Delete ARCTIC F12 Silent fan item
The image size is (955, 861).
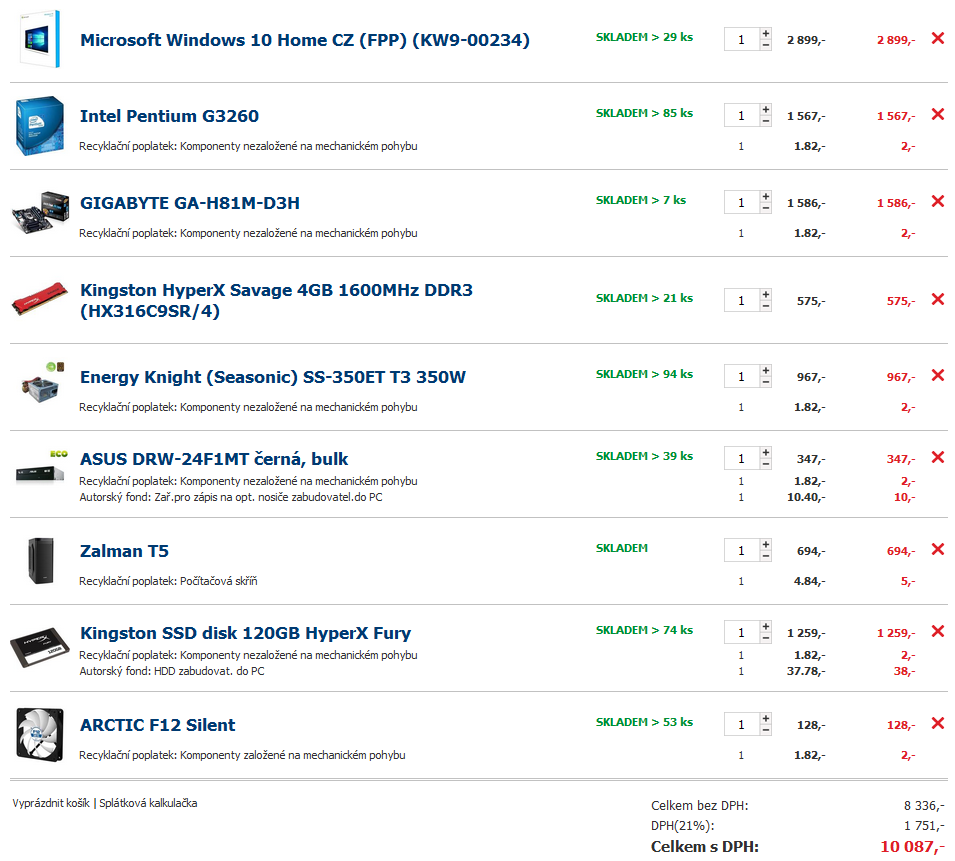pos(937,723)
